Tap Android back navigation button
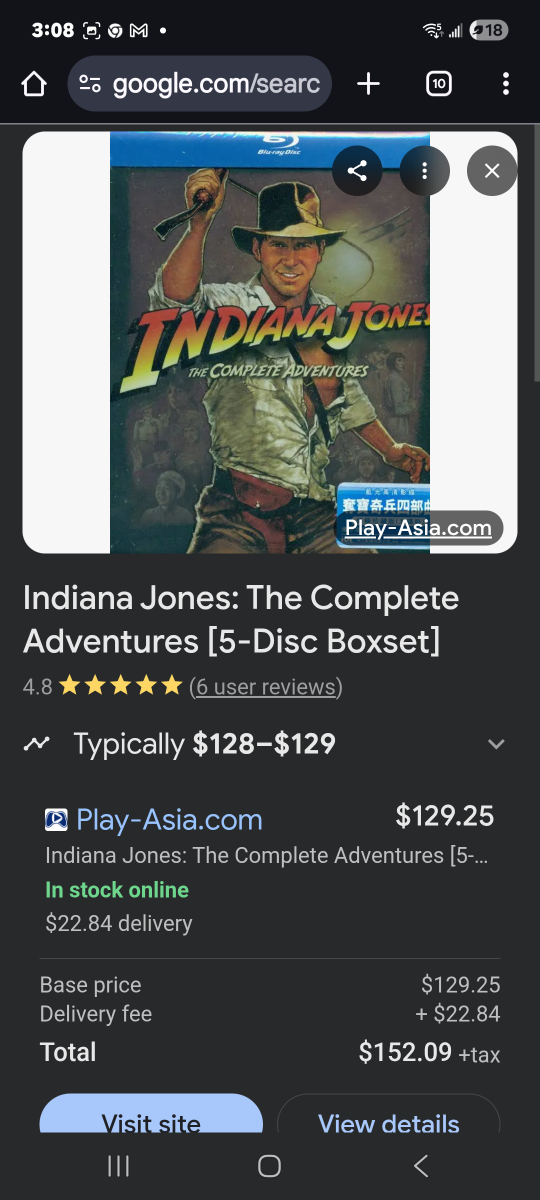The width and height of the screenshot is (540, 1200). click(421, 1166)
